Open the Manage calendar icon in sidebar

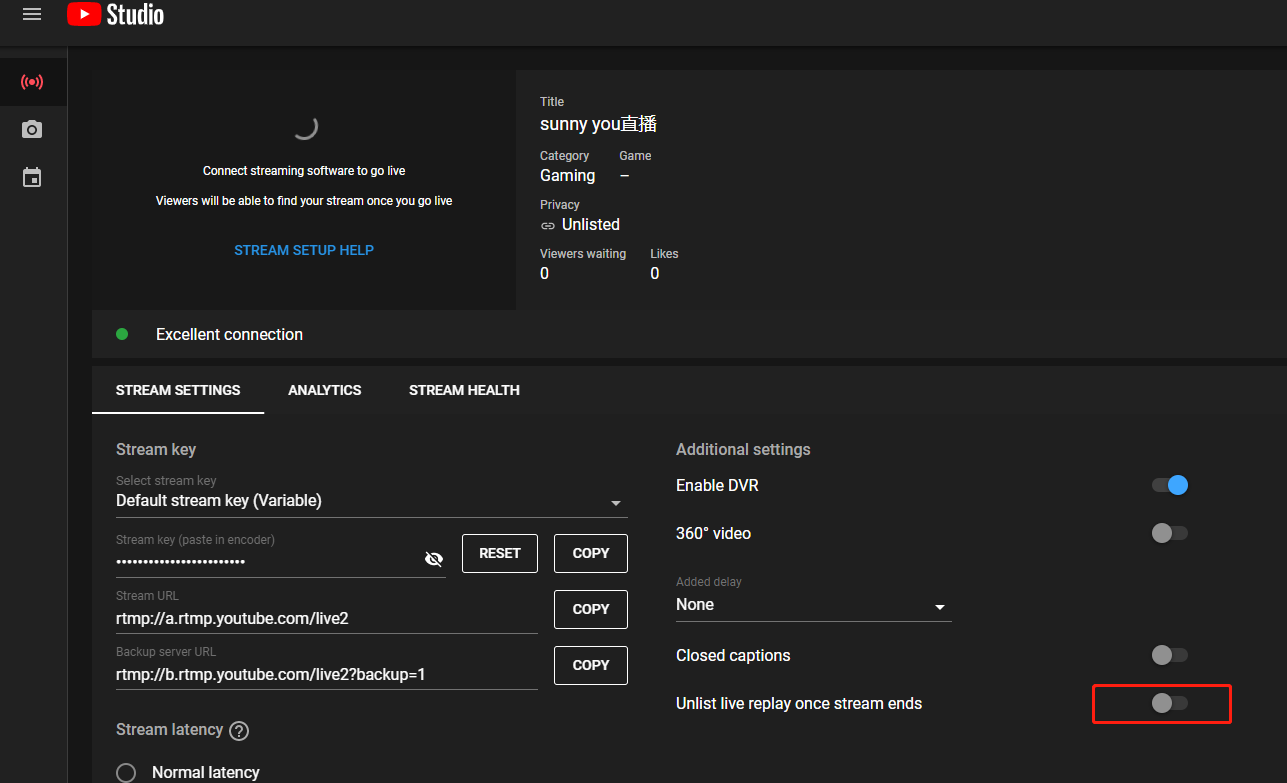coord(32,178)
